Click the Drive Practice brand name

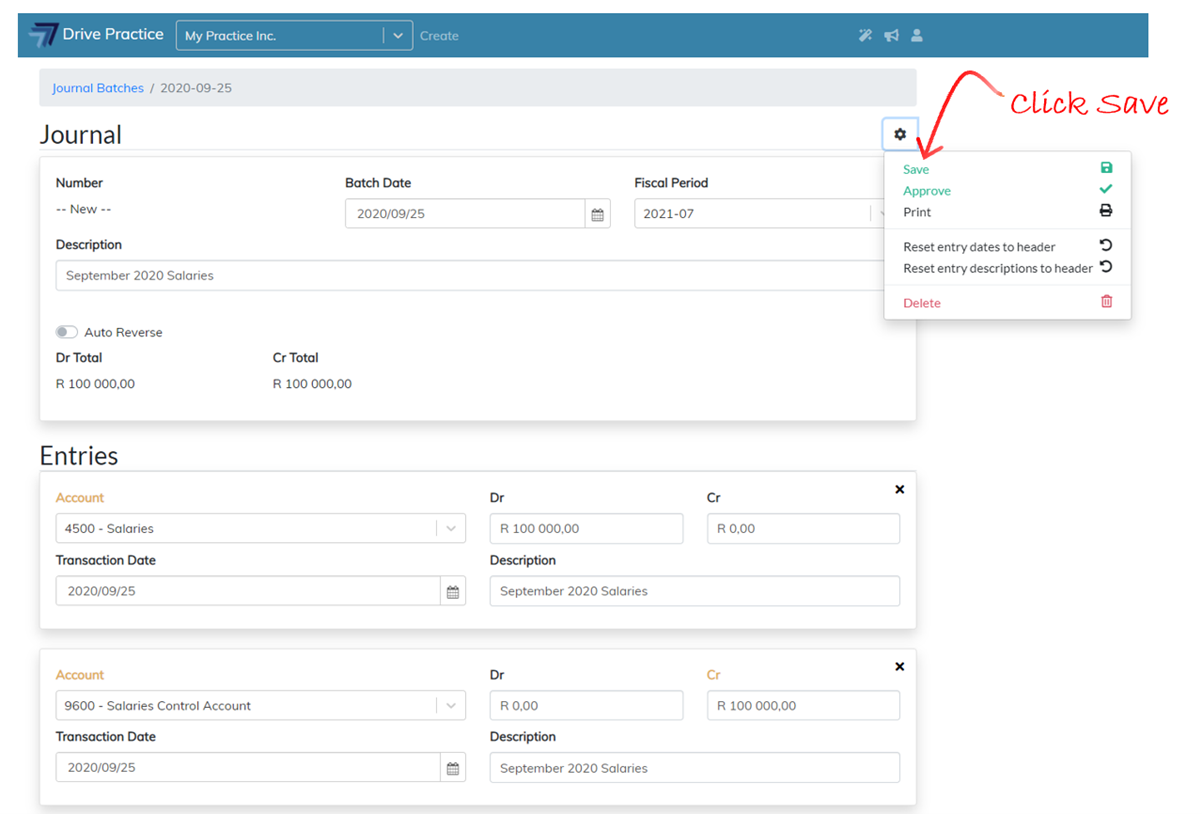tap(113, 34)
